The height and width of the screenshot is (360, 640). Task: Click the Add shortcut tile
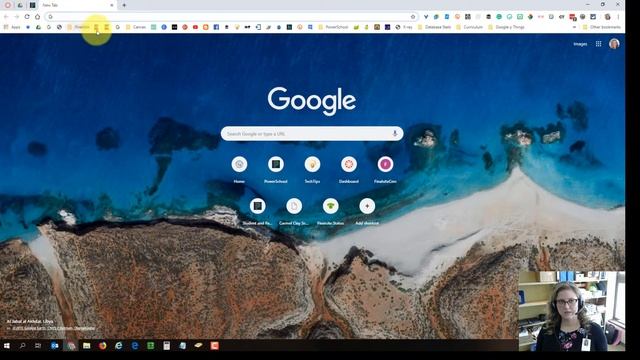coord(367,211)
